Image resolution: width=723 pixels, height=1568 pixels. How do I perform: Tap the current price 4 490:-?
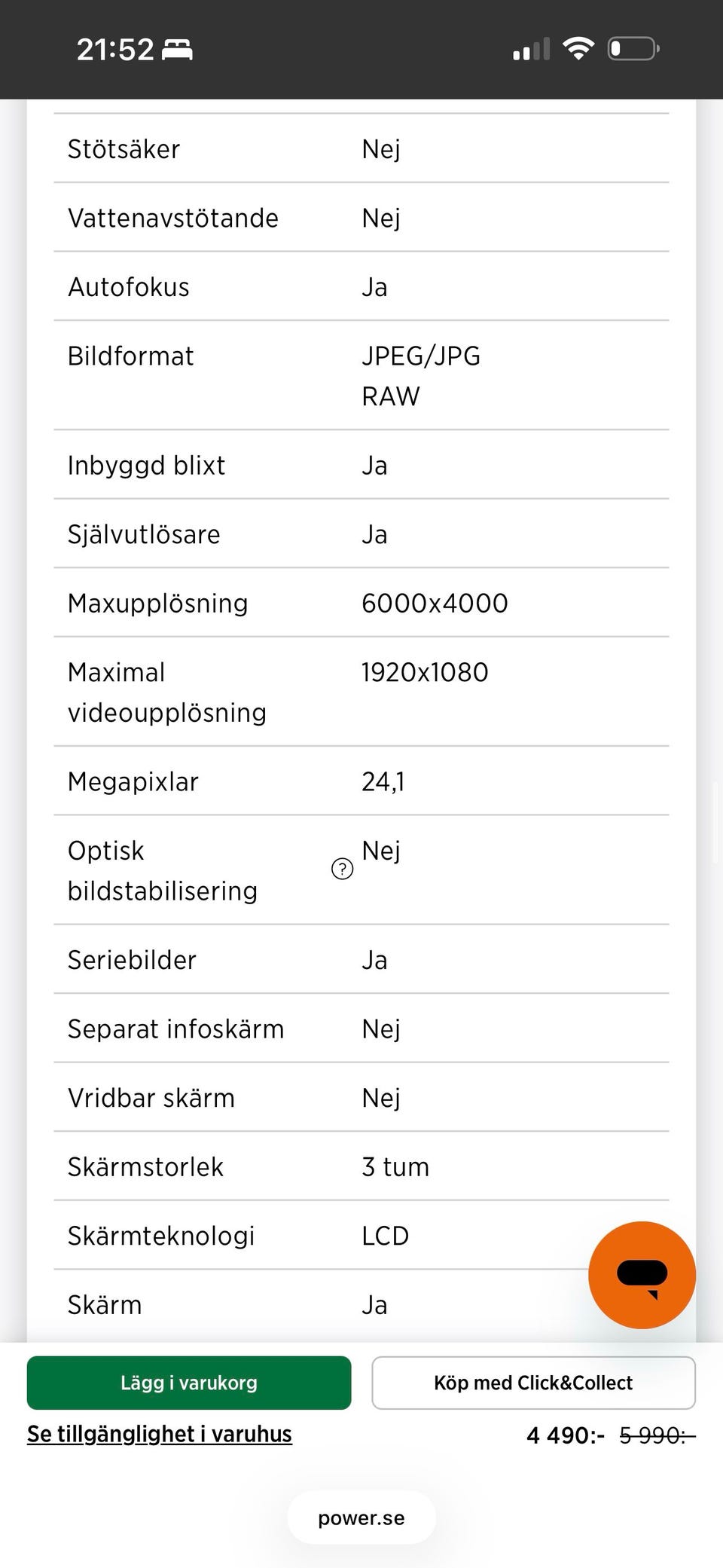click(x=565, y=1435)
